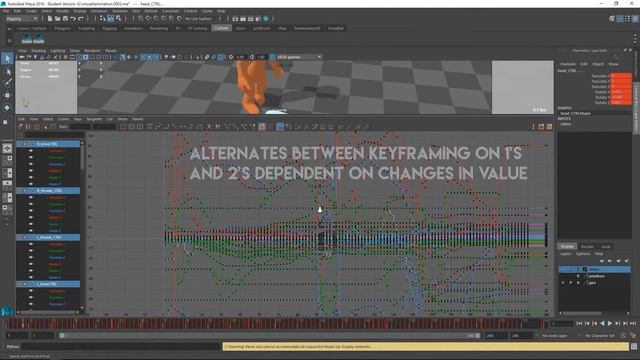Choose the Lasso select tool

pos(7,71)
